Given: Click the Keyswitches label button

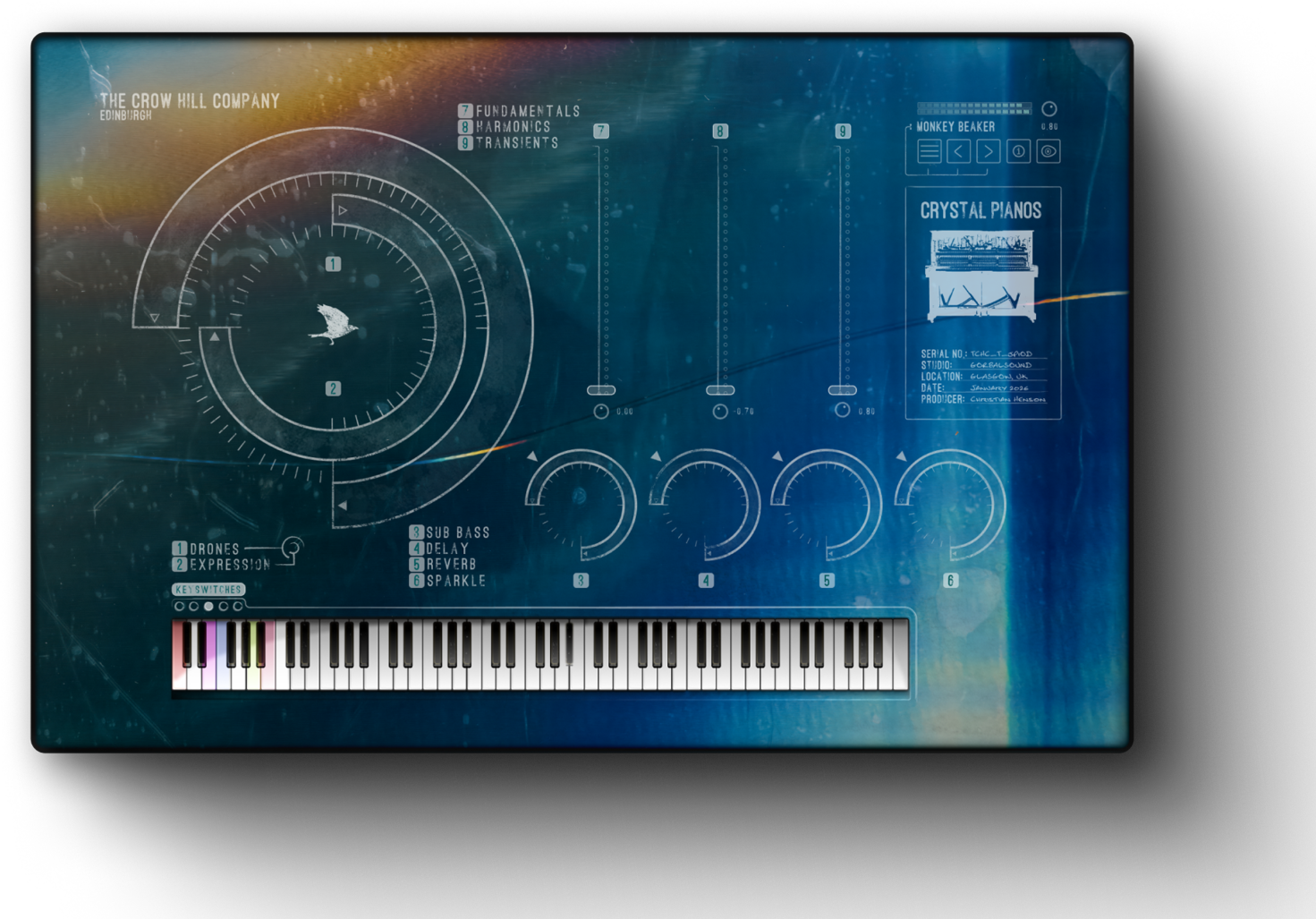Looking at the screenshot, I should tap(208, 590).
